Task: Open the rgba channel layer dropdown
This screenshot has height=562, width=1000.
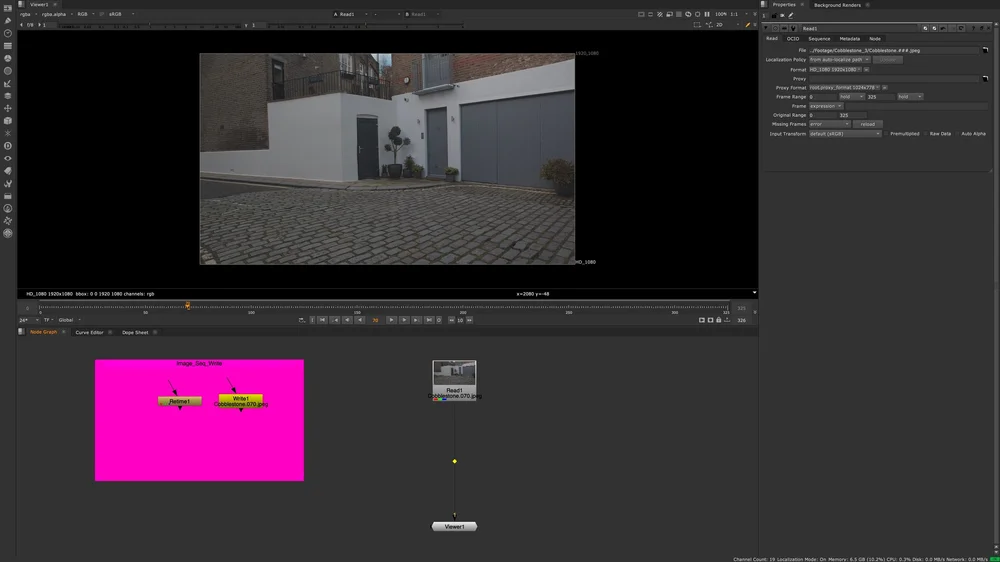Action: 28,14
